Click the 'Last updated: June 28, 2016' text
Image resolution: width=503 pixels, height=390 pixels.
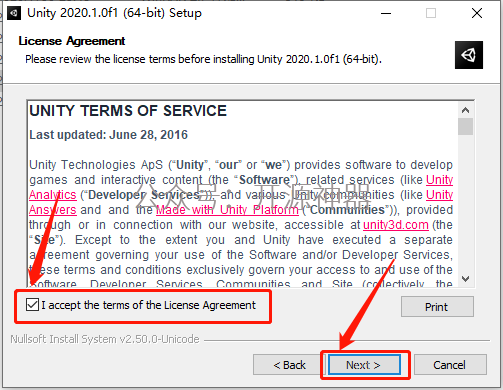[109, 135]
